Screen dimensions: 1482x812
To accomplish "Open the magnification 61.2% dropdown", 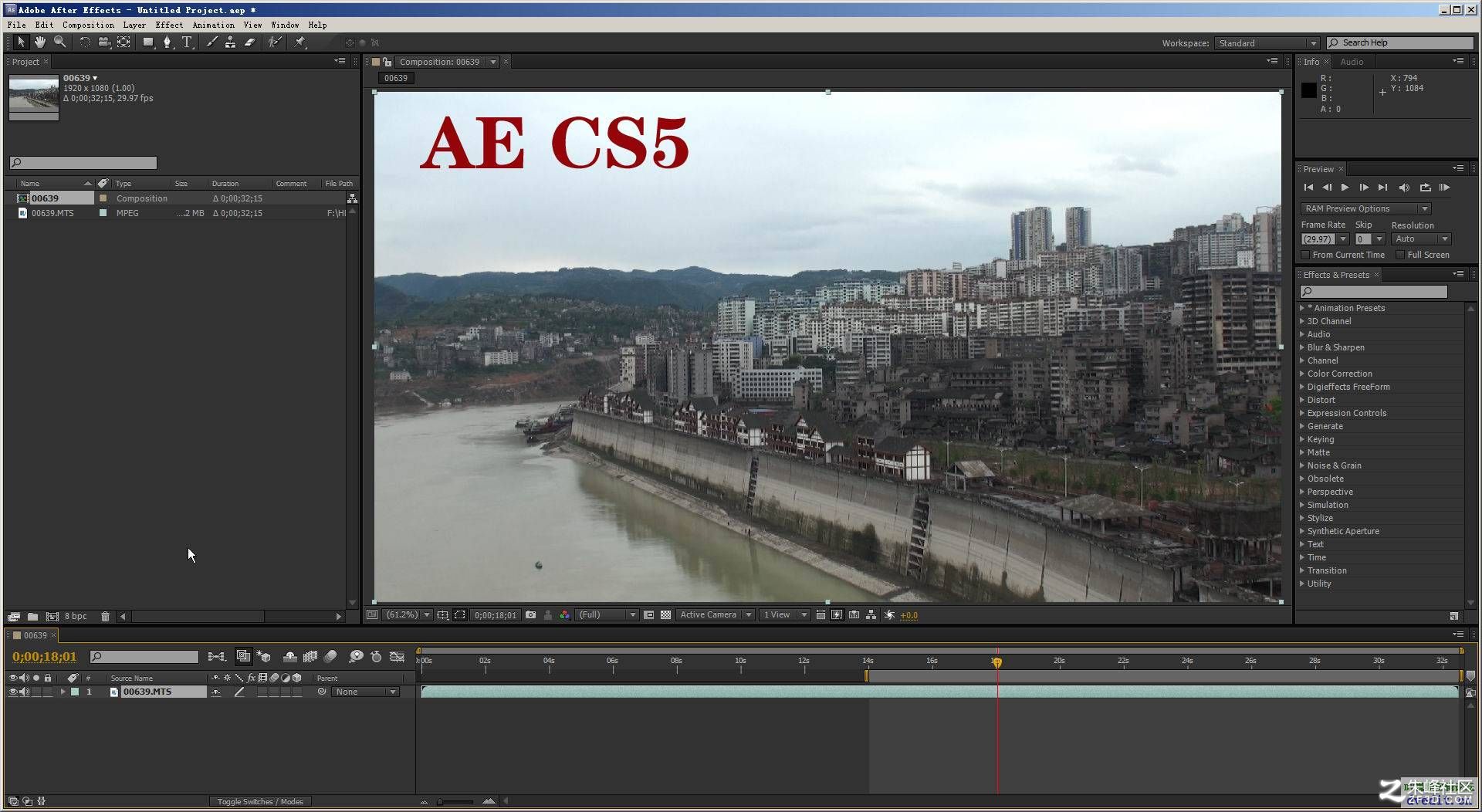I will point(408,615).
